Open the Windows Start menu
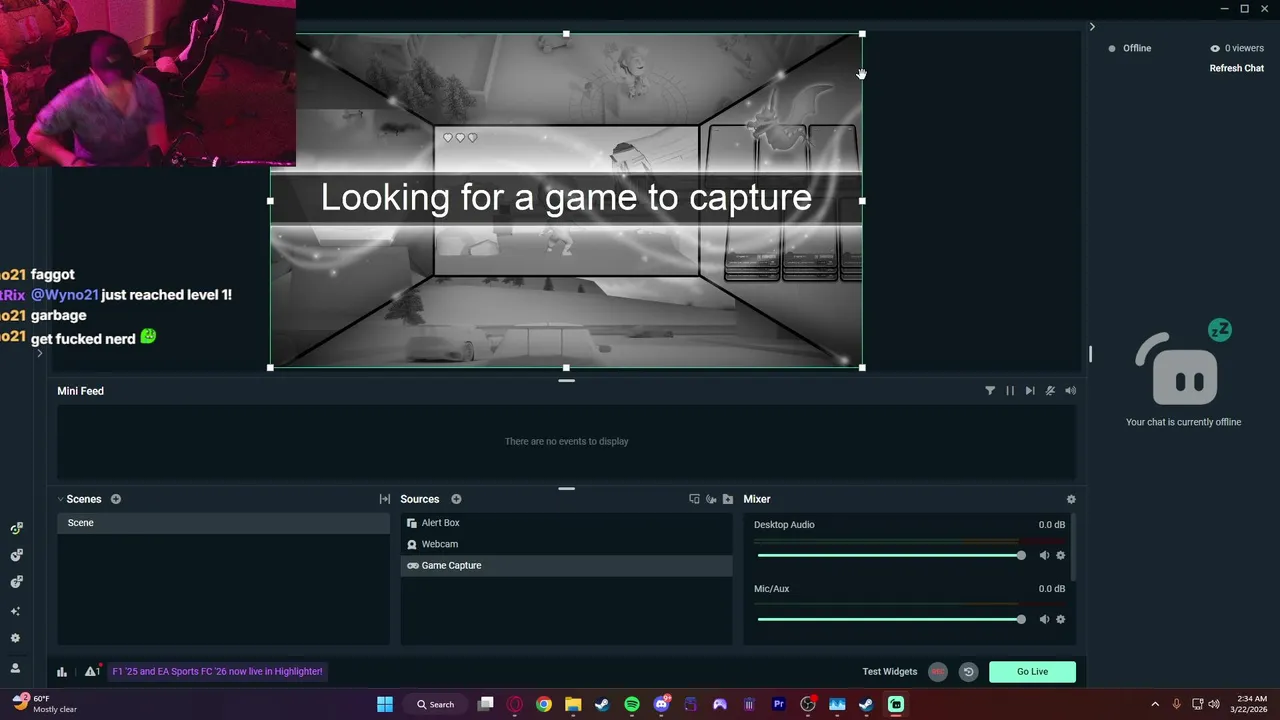Screen dimensions: 1280x720 point(385,704)
